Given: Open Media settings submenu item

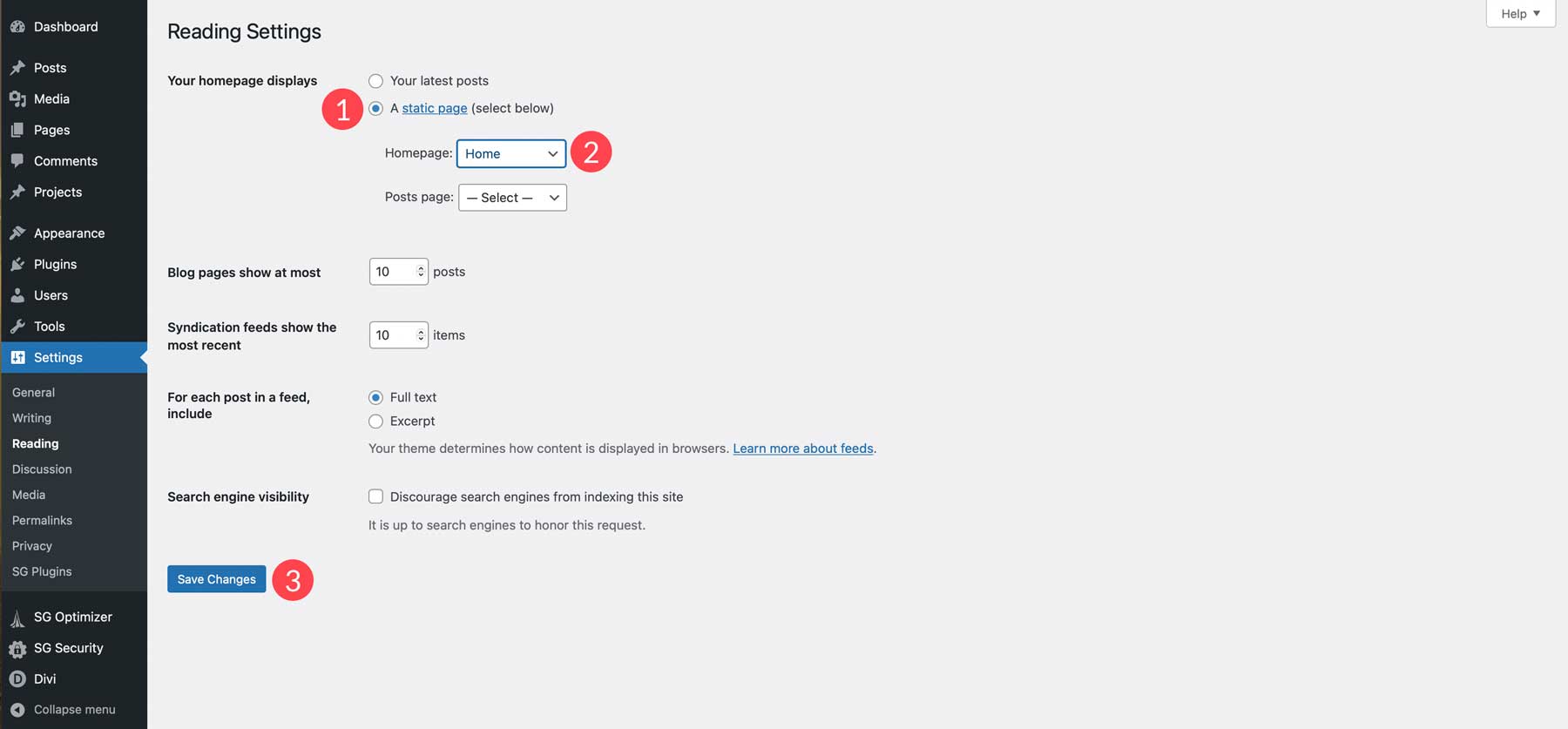Looking at the screenshot, I should (29, 495).
